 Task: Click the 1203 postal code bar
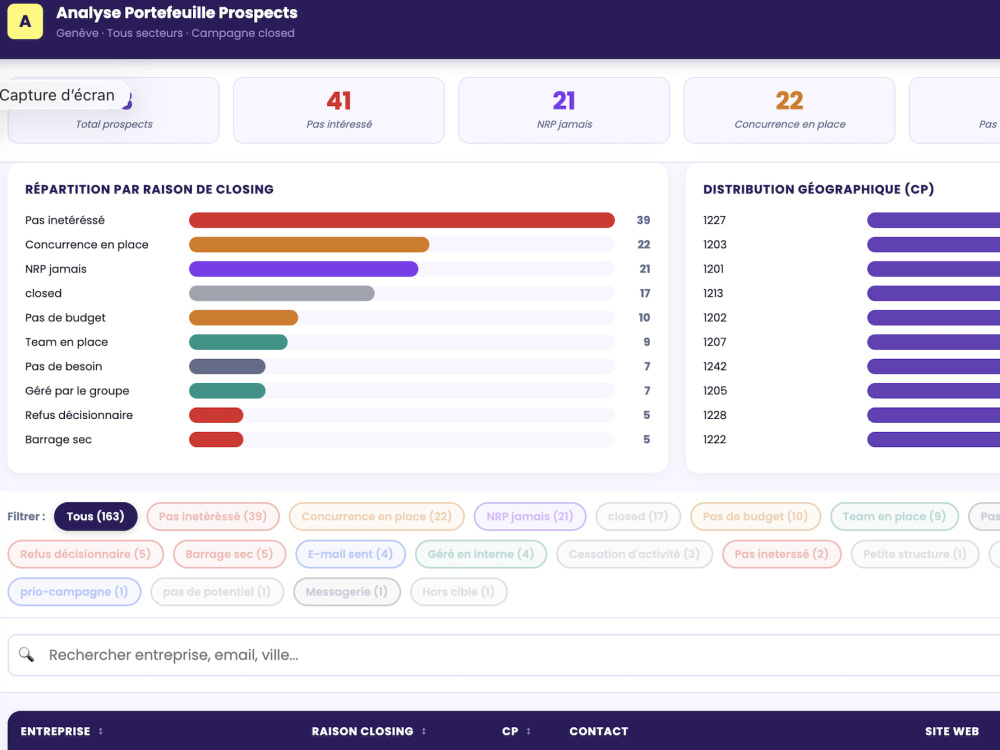pos(934,244)
